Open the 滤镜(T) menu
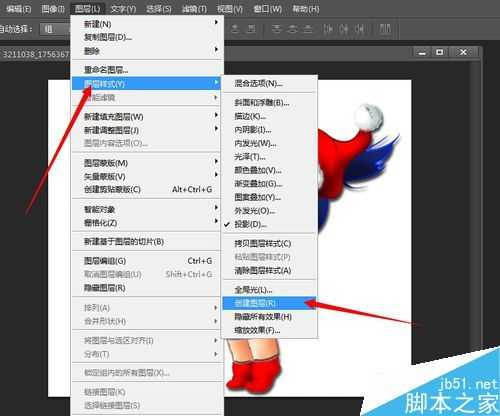500x416 pixels. 194,9
